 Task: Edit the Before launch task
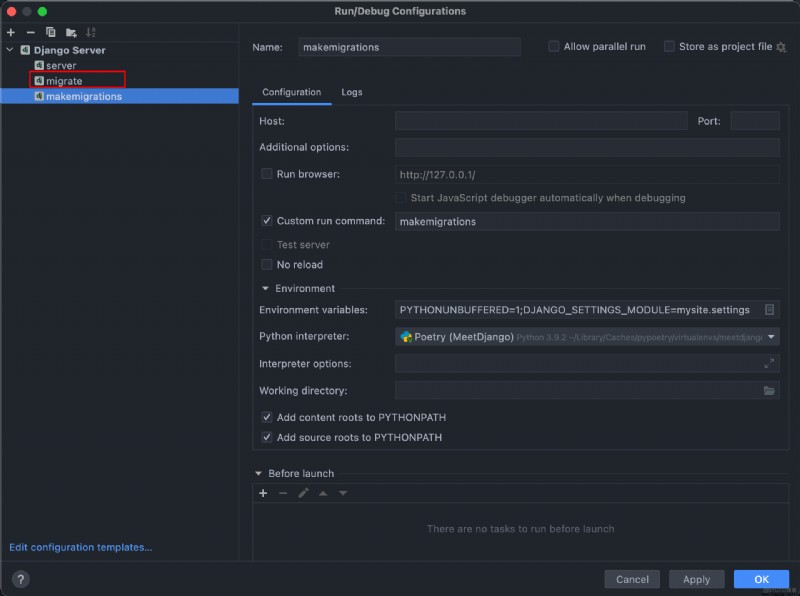(x=303, y=493)
